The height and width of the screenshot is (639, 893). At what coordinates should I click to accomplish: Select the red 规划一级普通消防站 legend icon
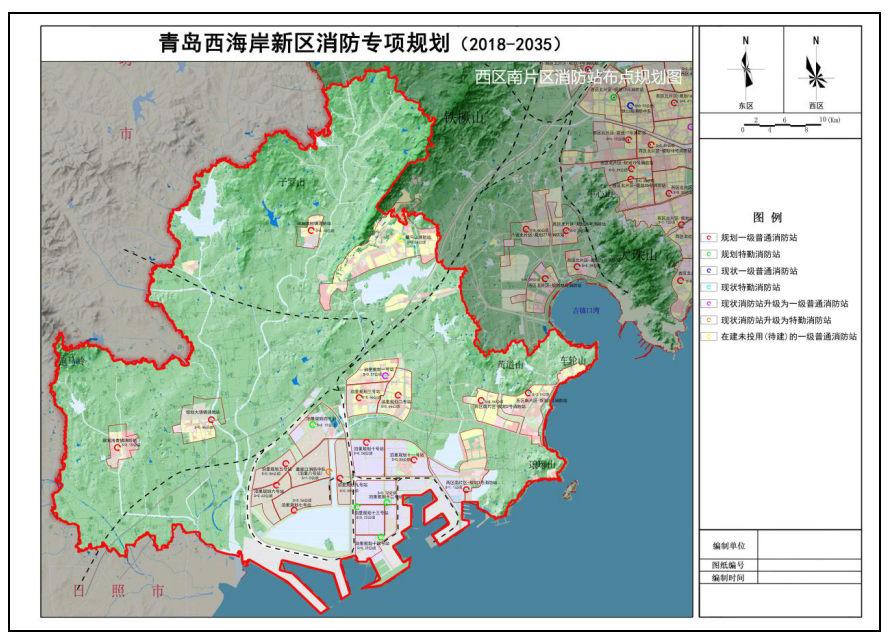(x=709, y=238)
